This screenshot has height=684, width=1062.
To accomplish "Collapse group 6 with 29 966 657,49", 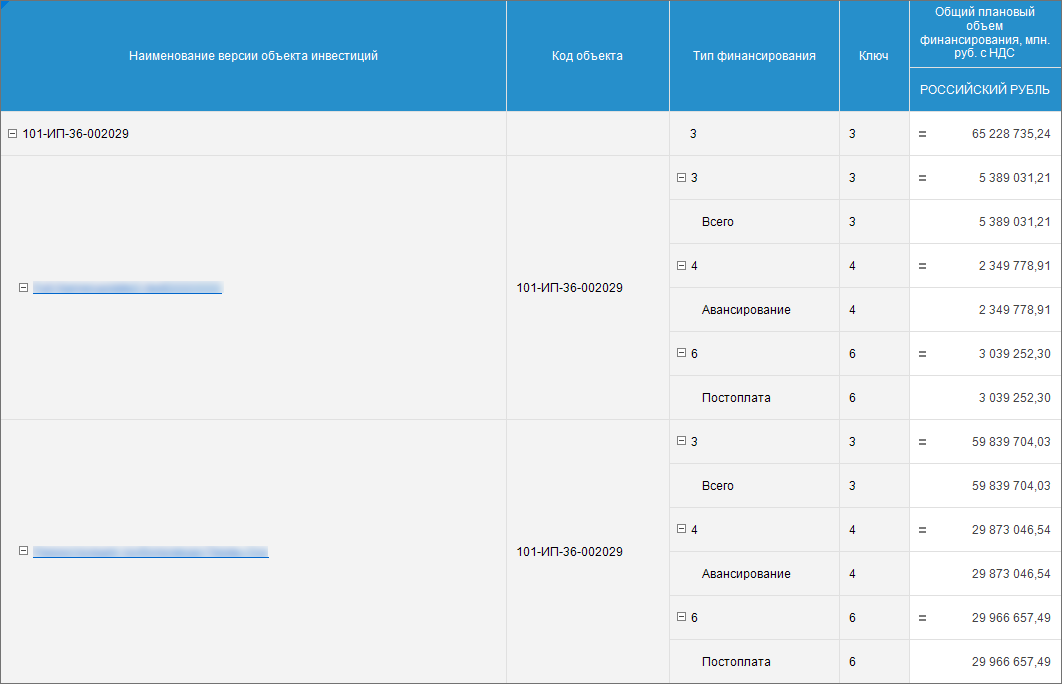I will (681, 617).
